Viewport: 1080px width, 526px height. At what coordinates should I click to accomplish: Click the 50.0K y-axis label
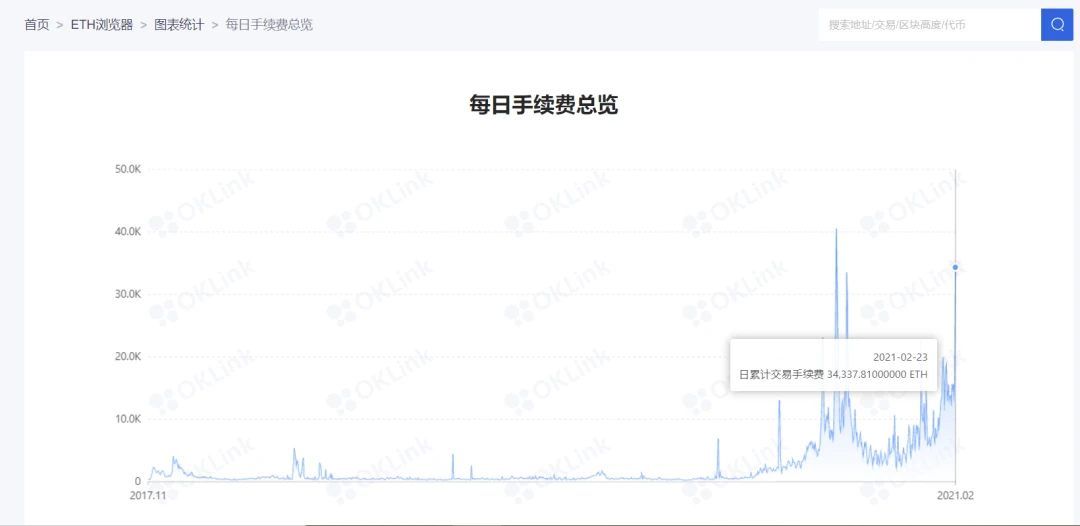point(128,169)
